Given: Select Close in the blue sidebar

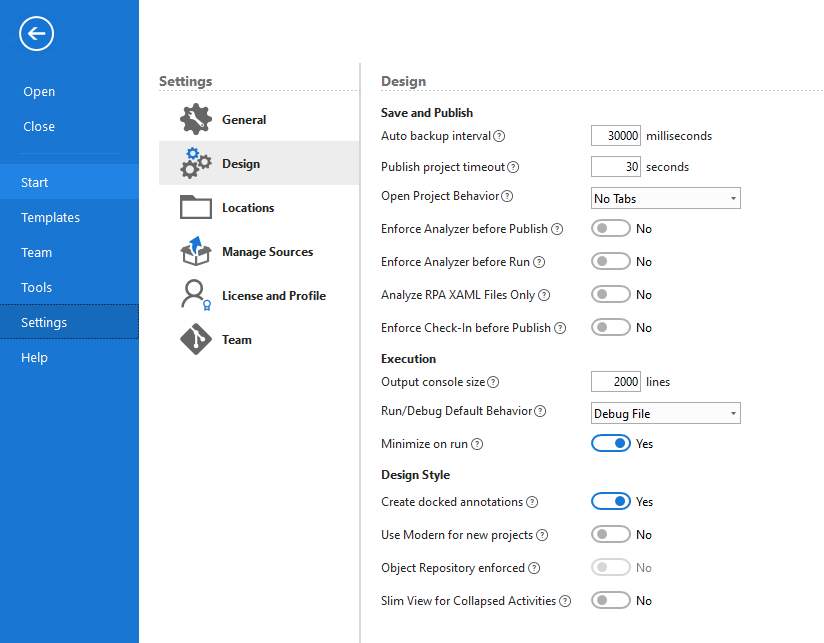Looking at the screenshot, I should [x=39, y=127].
